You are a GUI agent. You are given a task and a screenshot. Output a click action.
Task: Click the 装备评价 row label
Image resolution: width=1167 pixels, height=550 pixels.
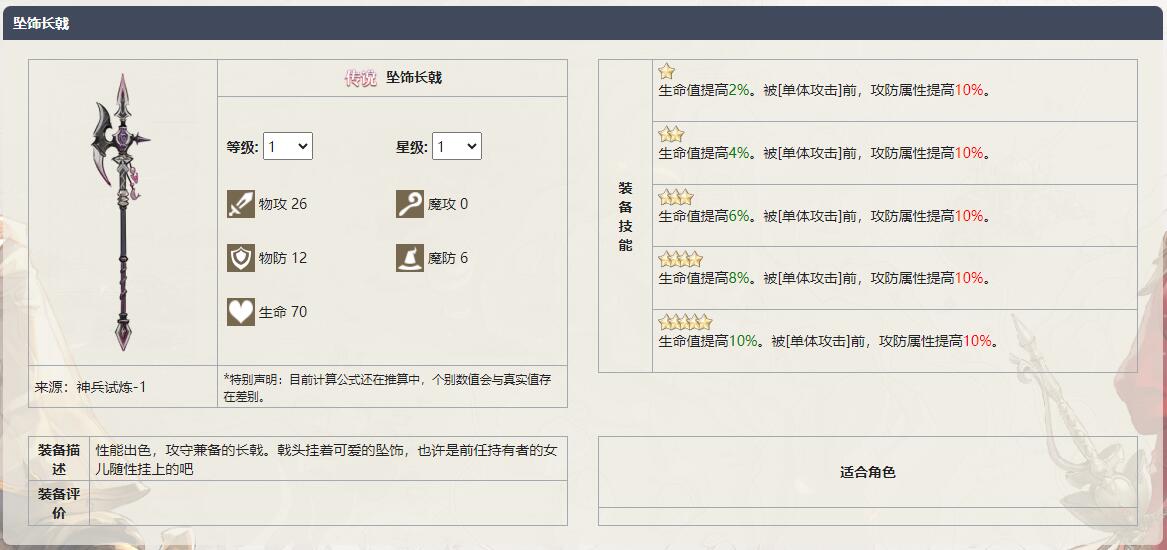(x=59, y=503)
